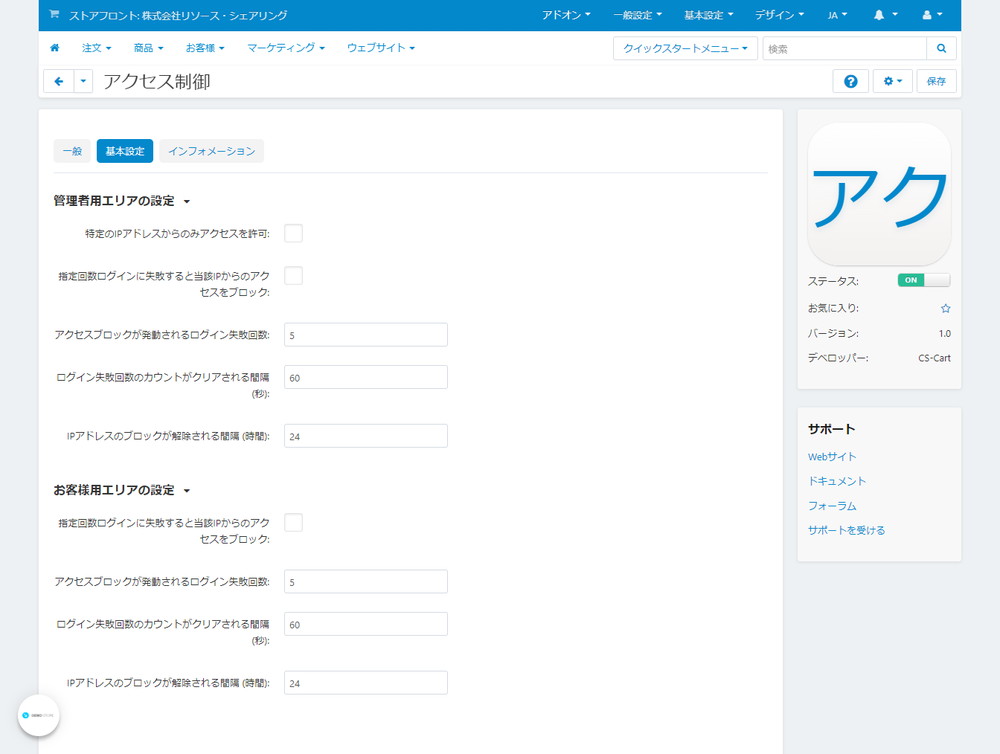Screen dimensions: 1000x754
Task: Open the help question mark icon
Action: (x=850, y=81)
